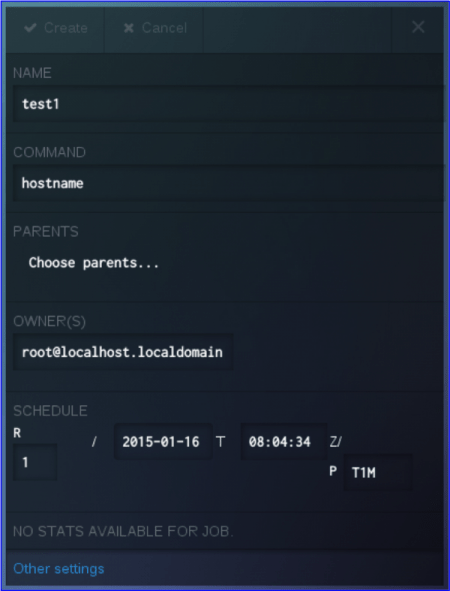This screenshot has width=450, height=591.
Task: Open the Choose parents selector
Action: (94, 262)
